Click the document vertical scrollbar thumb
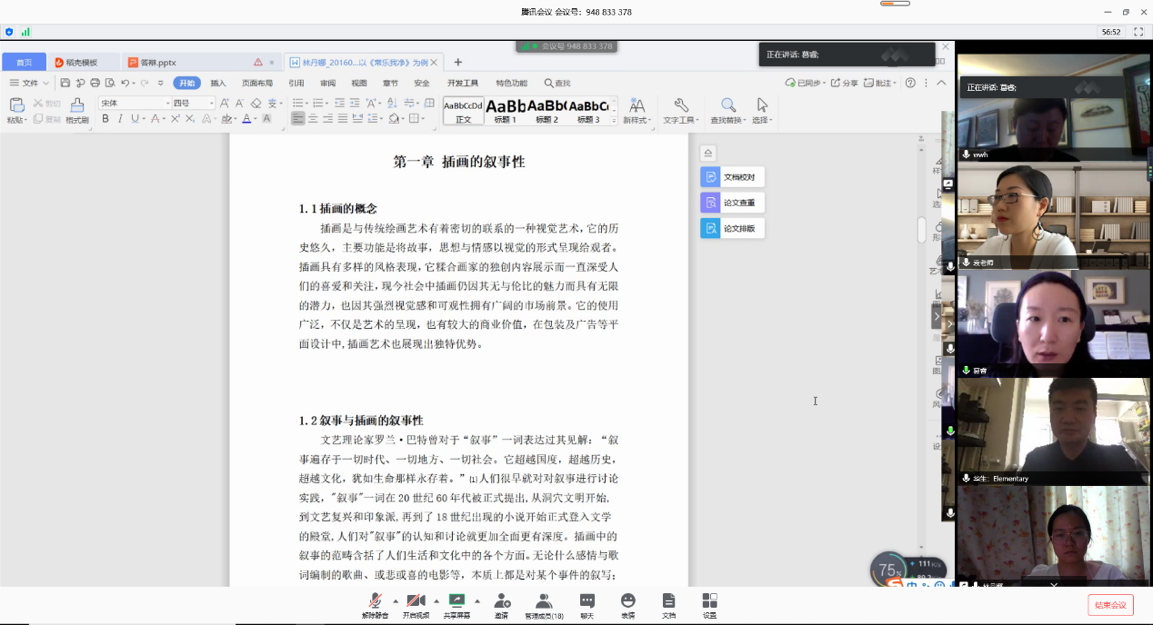Screen dimensions: 1153x625 pyautogui.click(x=921, y=229)
